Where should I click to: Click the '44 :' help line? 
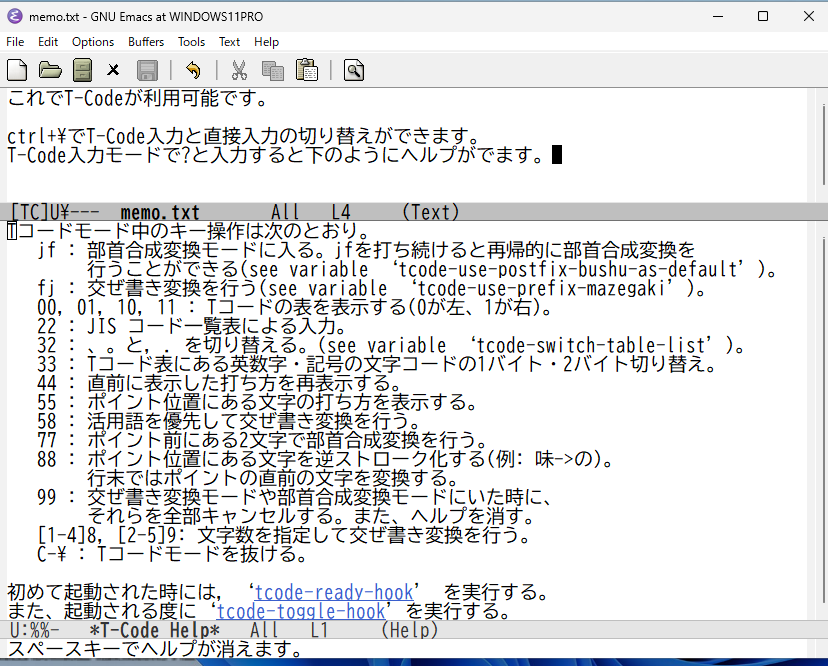[220, 383]
